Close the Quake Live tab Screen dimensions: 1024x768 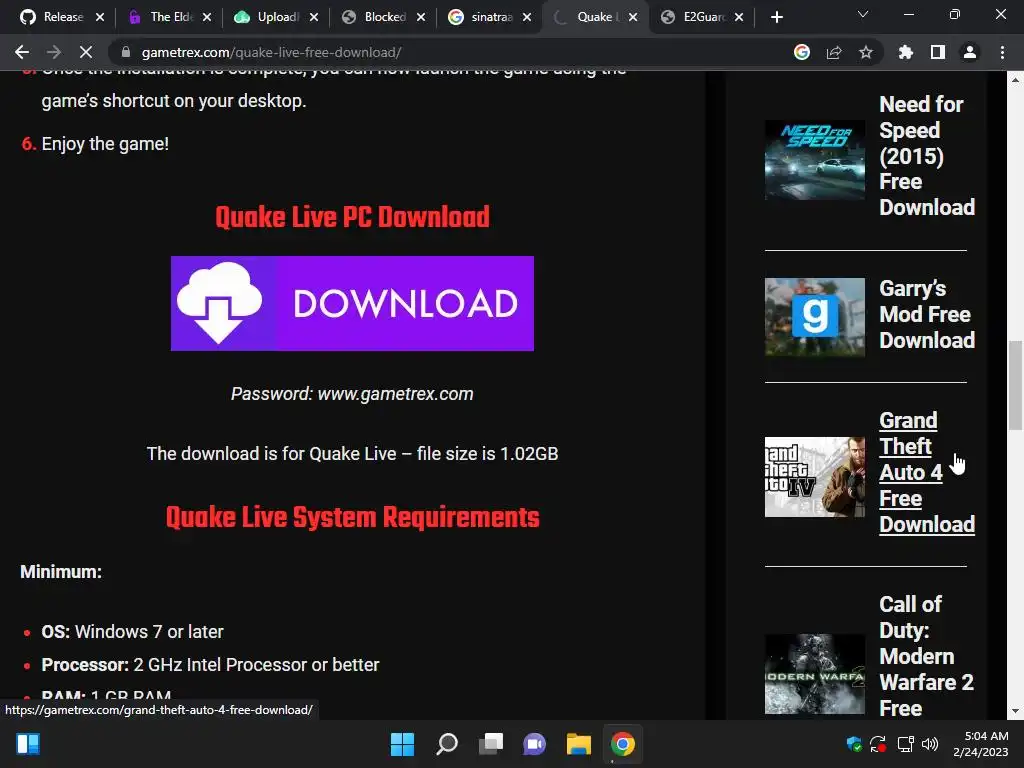[x=633, y=17]
